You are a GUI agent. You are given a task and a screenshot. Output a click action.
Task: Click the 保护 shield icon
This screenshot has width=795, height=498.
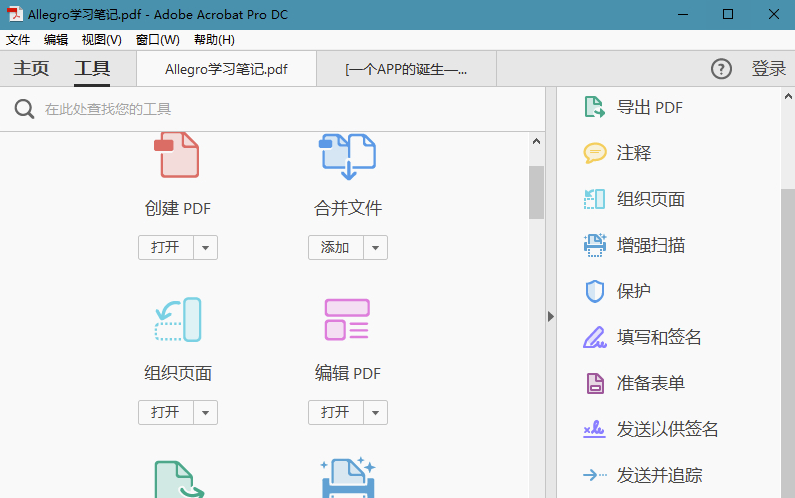click(595, 291)
